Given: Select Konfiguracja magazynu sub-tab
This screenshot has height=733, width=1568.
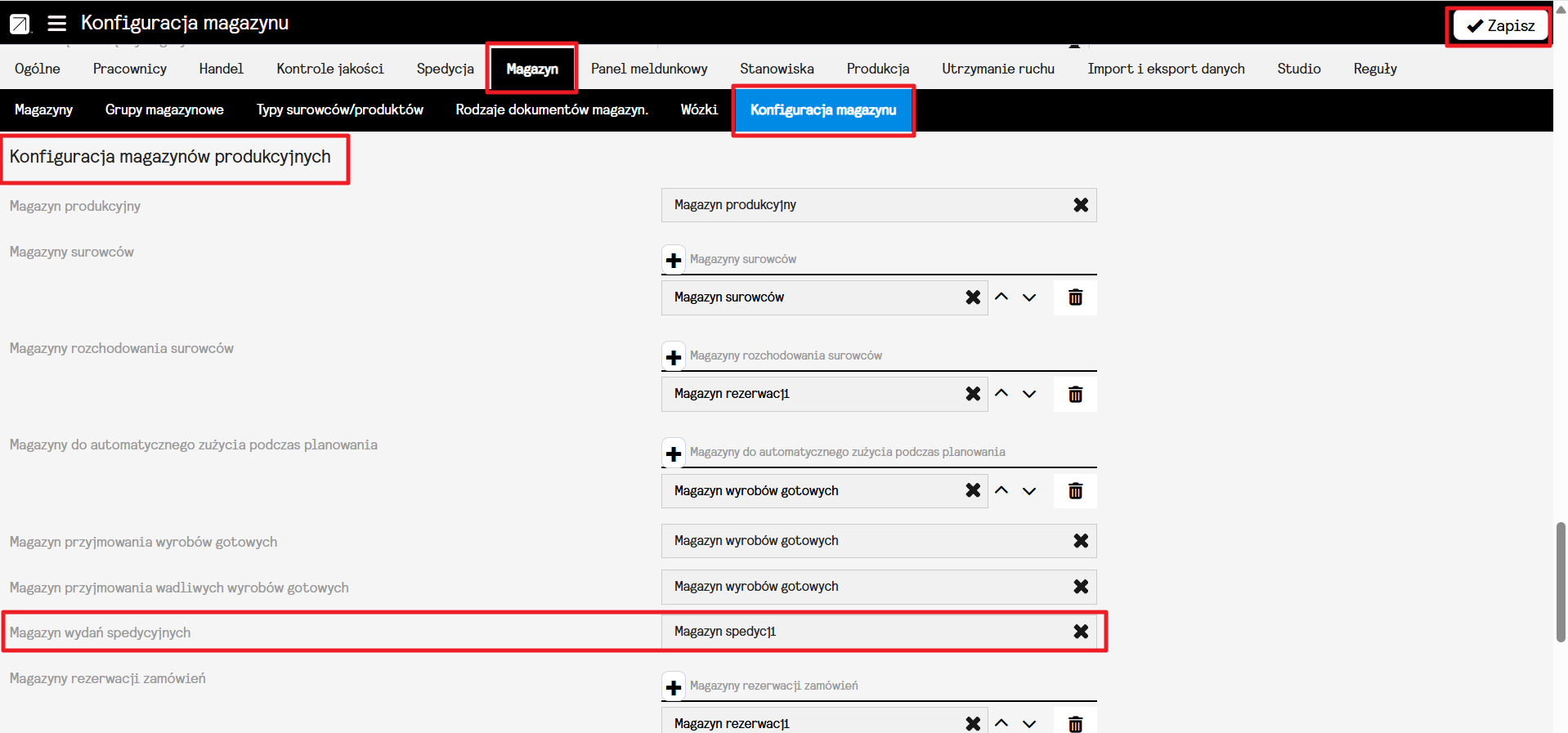Looking at the screenshot, I should coord(823,110).
